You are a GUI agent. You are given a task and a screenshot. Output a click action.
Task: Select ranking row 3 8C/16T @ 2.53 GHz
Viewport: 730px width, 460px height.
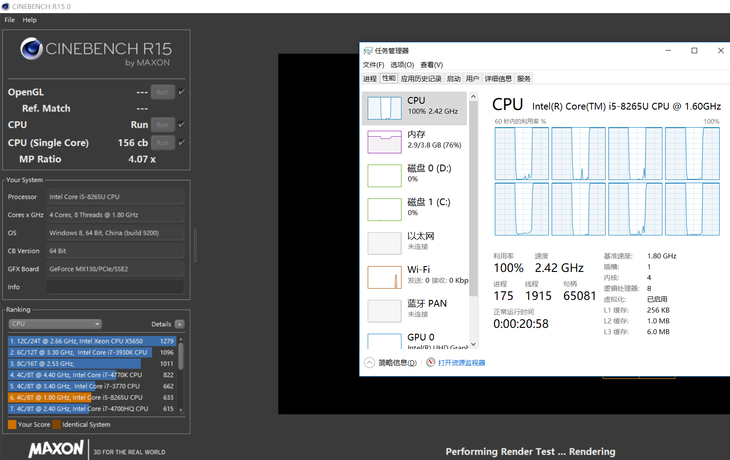92,364
